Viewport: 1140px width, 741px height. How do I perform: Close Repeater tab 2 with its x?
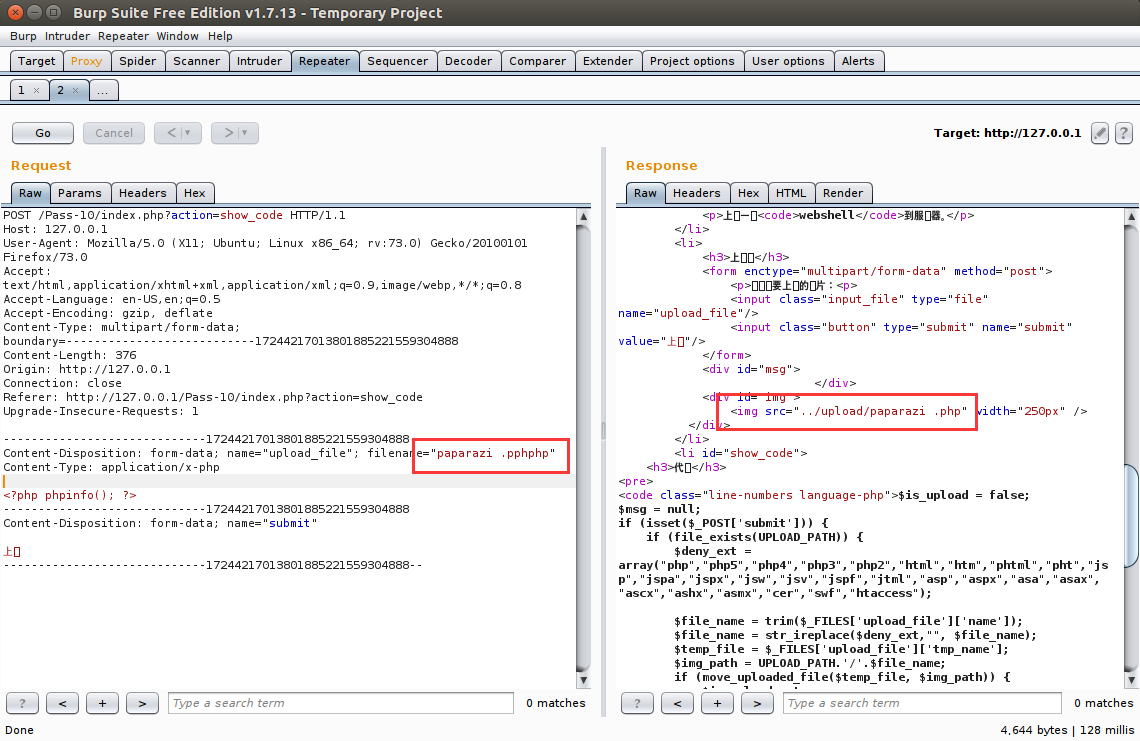(x=76, y=91)
